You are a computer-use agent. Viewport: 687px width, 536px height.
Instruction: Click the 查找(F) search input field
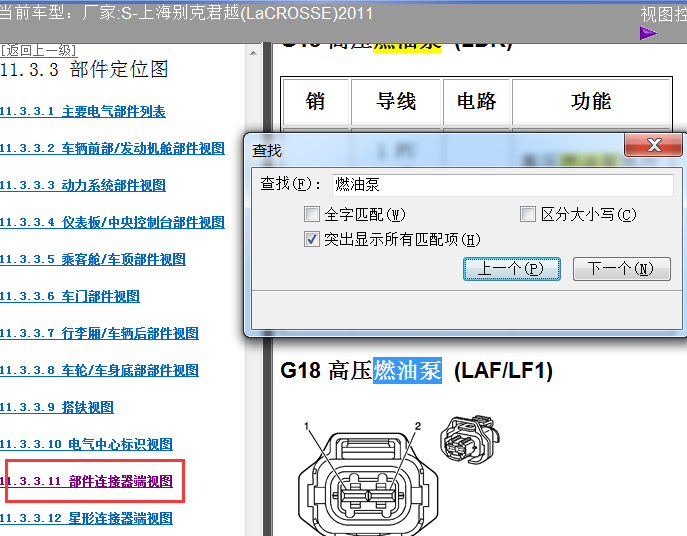pos(503,185)
